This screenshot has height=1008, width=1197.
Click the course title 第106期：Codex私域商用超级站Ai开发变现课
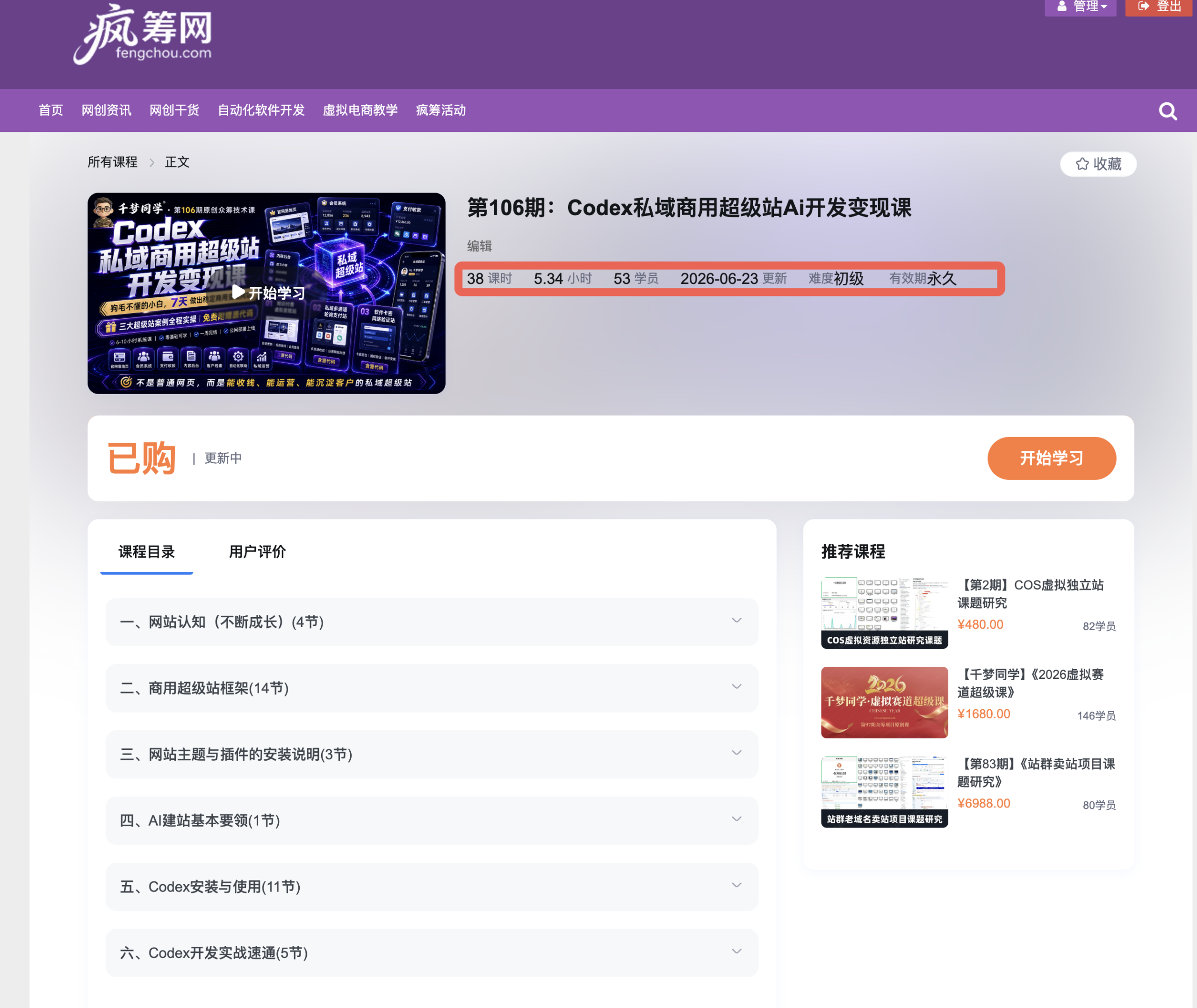(x=689, y=208)
